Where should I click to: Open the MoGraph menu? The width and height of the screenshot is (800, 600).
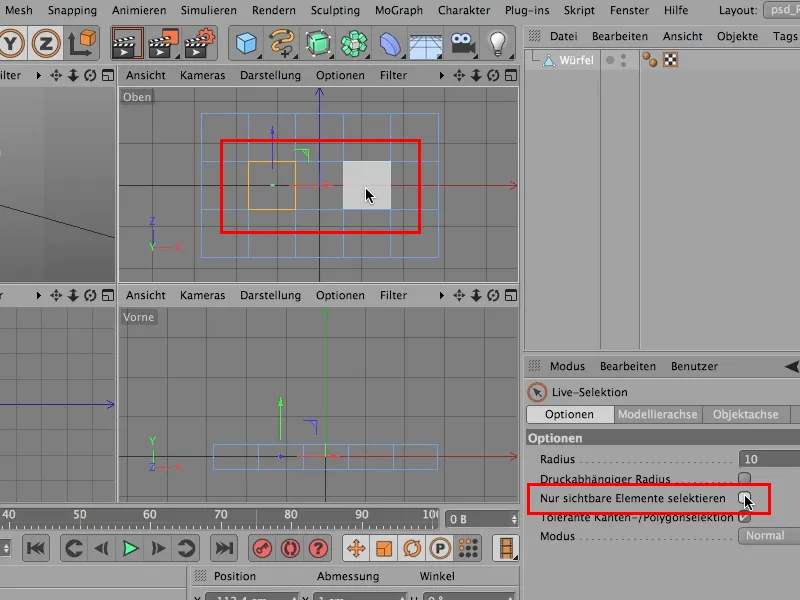pos(398,10)
